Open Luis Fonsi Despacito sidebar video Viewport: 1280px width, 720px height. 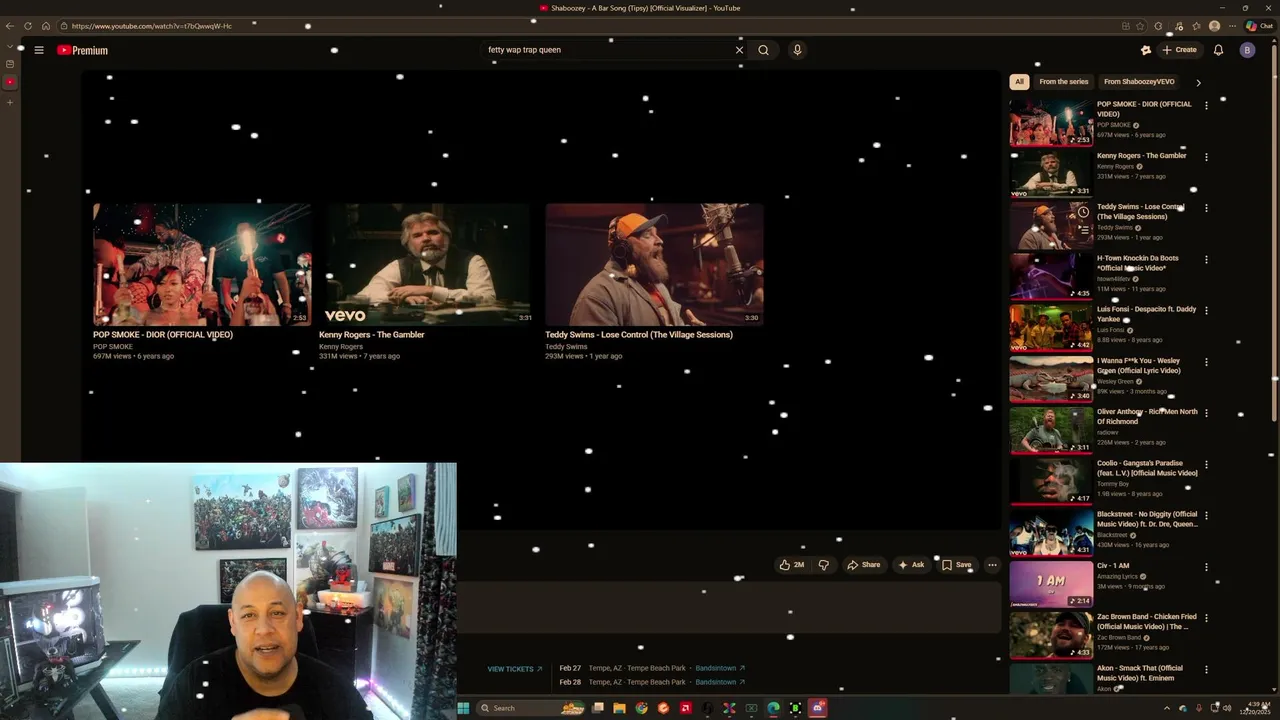1051,327
